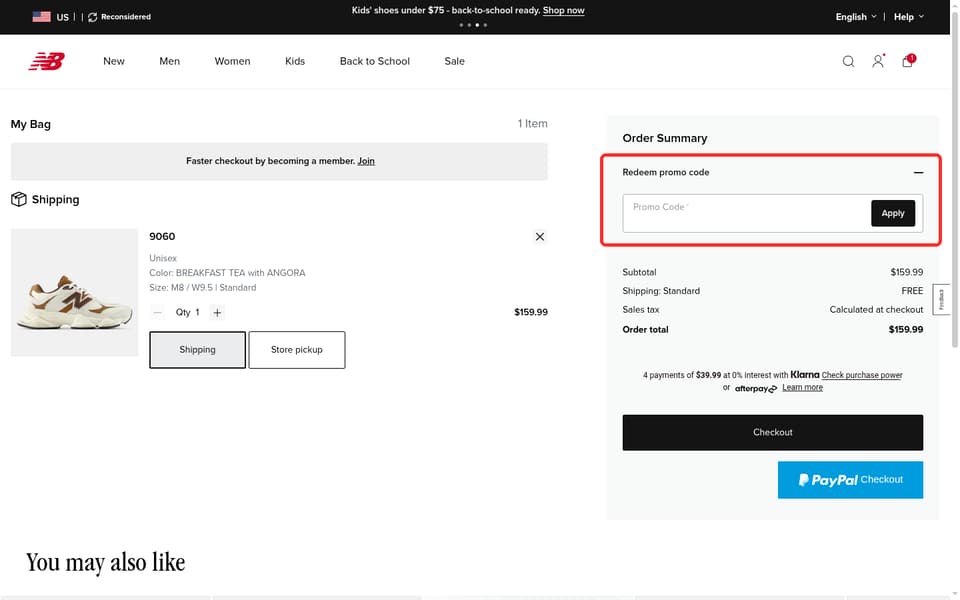Viewport: 960px width, 600px height.
Task: Click the Reconsidered link
Action: click(x=119, y=17)
